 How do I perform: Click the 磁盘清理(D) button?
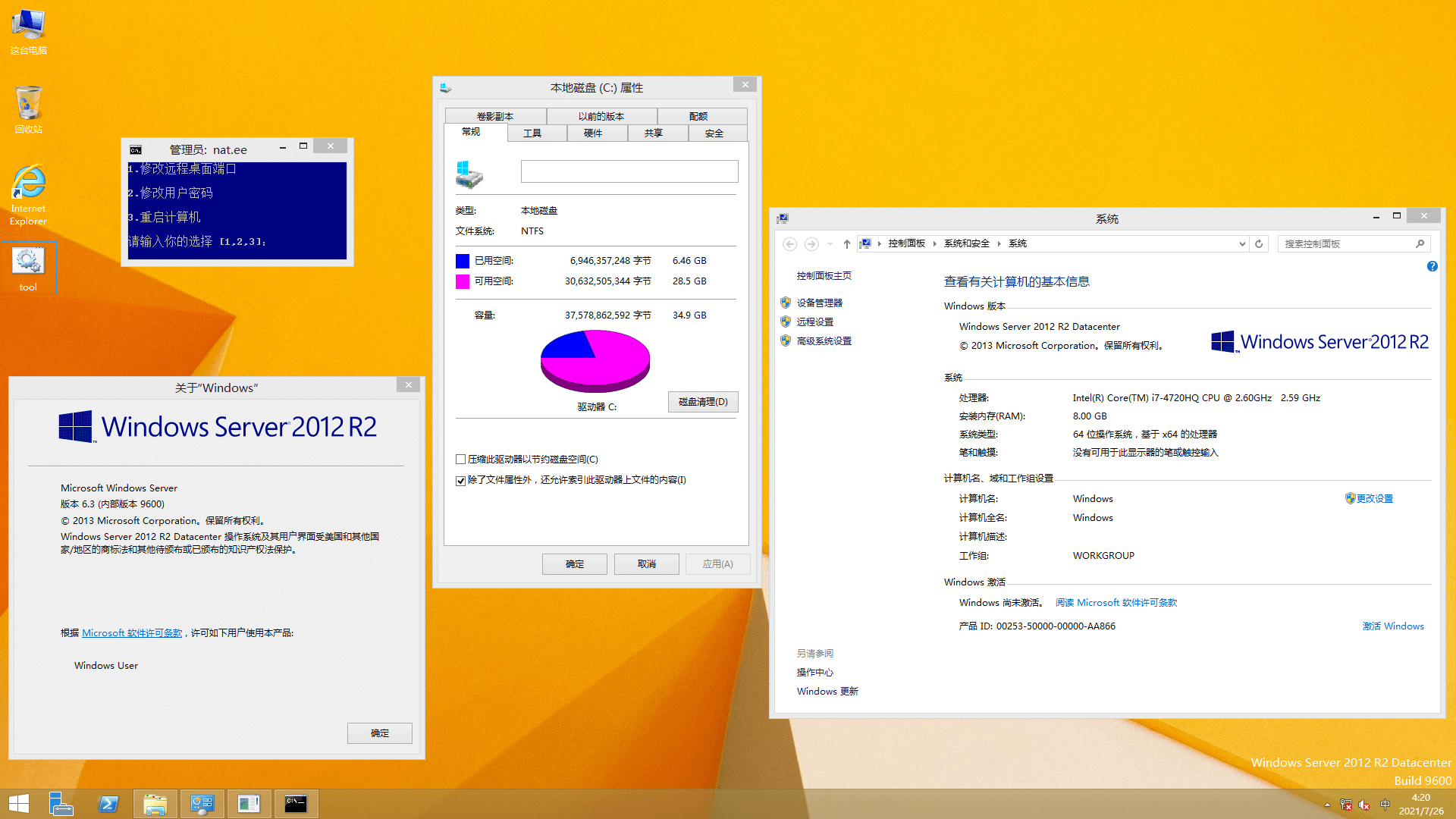coord(702,402)
